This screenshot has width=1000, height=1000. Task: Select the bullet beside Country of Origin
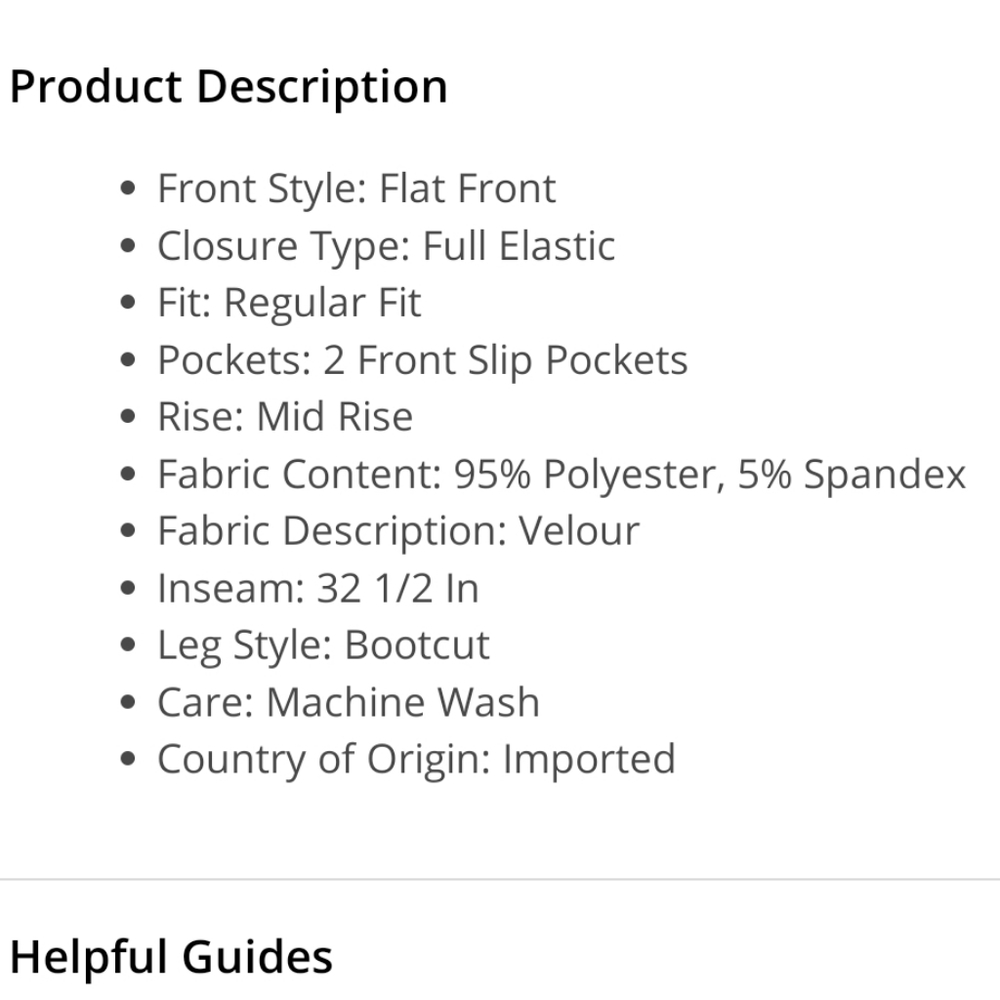[x=128, y=758]
